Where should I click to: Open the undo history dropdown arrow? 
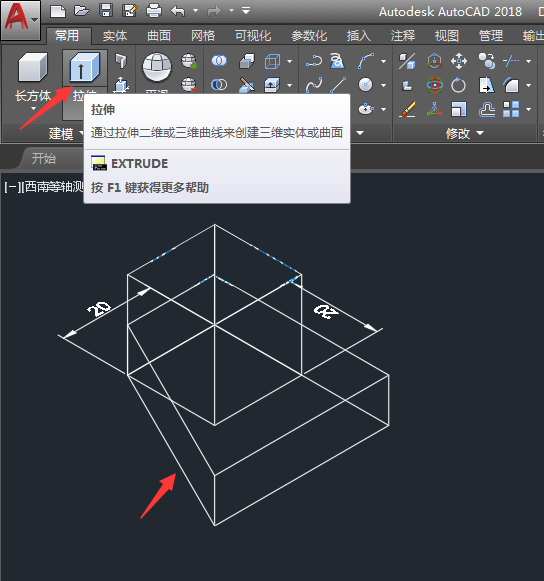click(x=195, y=11)
